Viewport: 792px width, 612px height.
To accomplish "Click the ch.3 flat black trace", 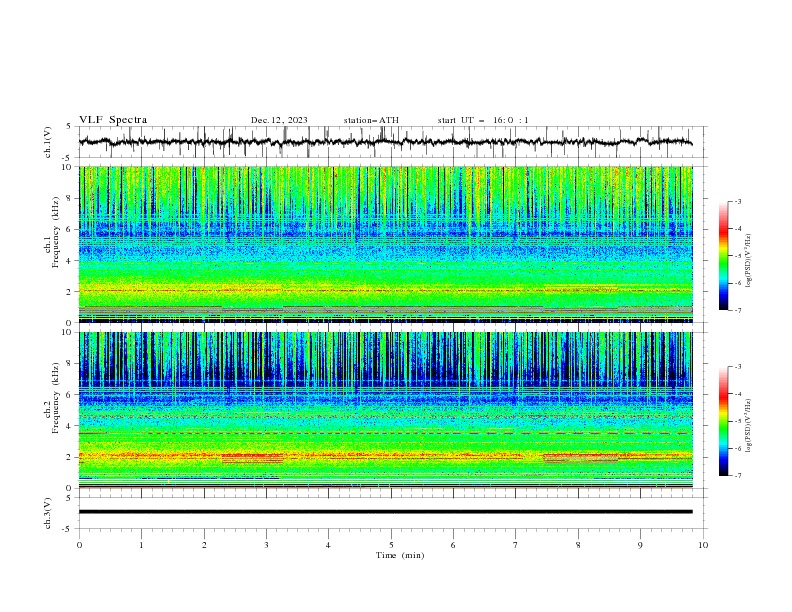I will [x=385, y=512].
